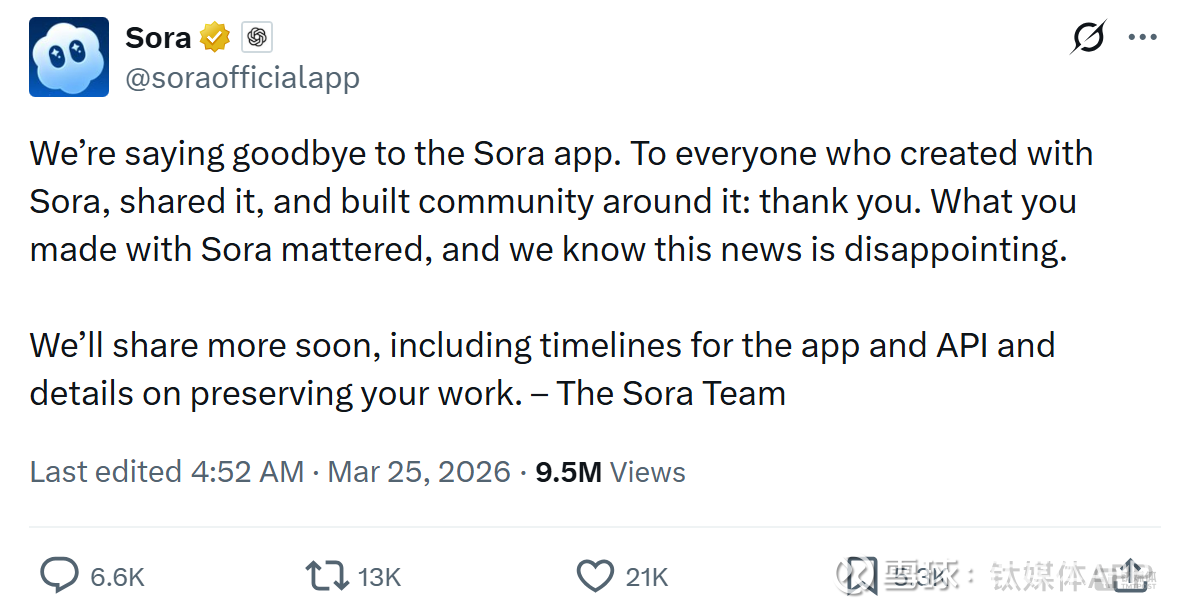
Task: Click the OpenAI affiliation badge
Action: (x=257, y=38)
